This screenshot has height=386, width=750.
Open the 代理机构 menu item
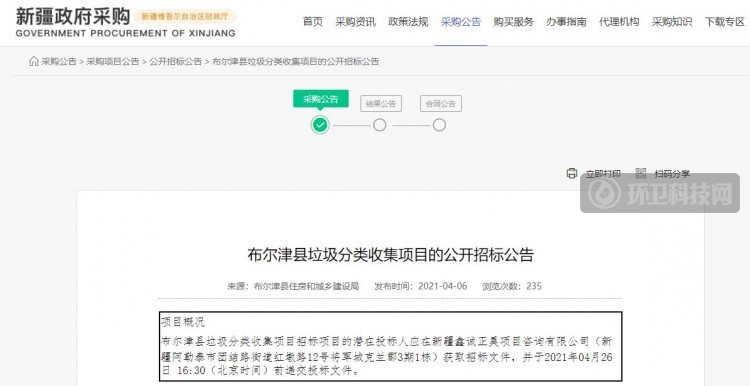tap(619, 22)
